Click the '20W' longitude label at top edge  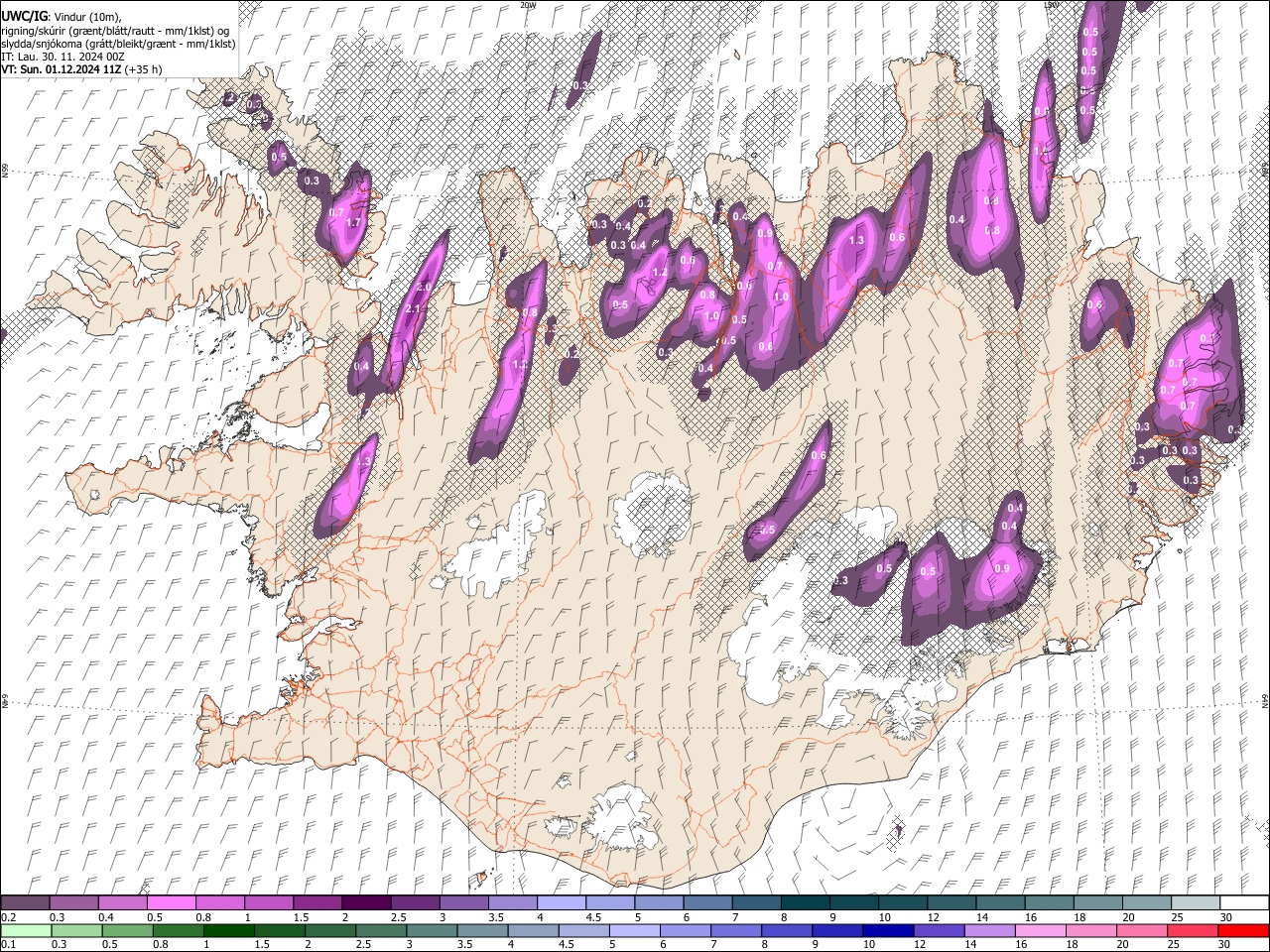coord(528,5)
